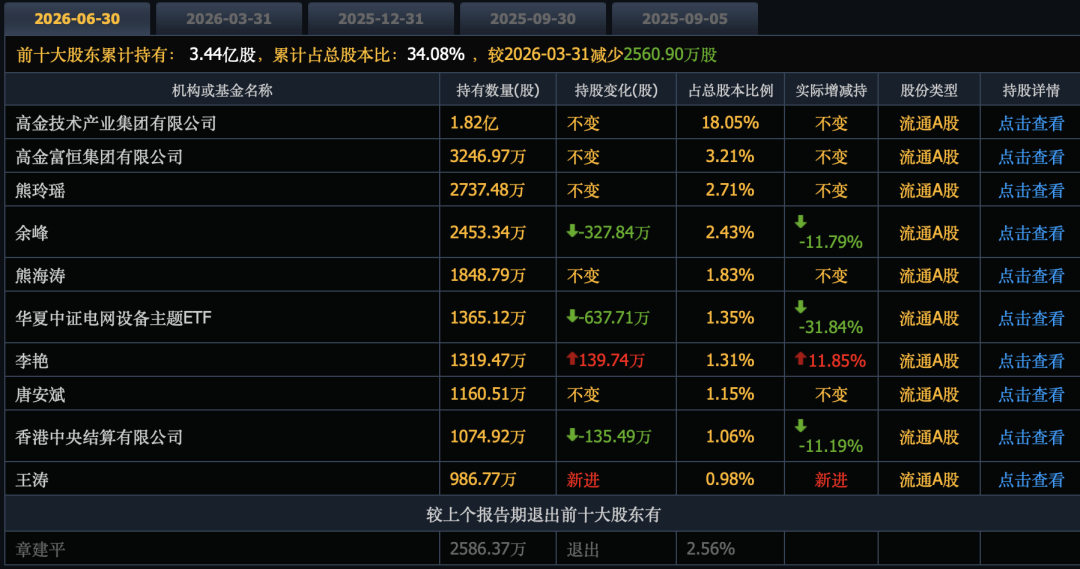Viewport: 1080px width, 569px height.
Task: Click green down arrow beside -637.71万
Action: click(572, 316)
